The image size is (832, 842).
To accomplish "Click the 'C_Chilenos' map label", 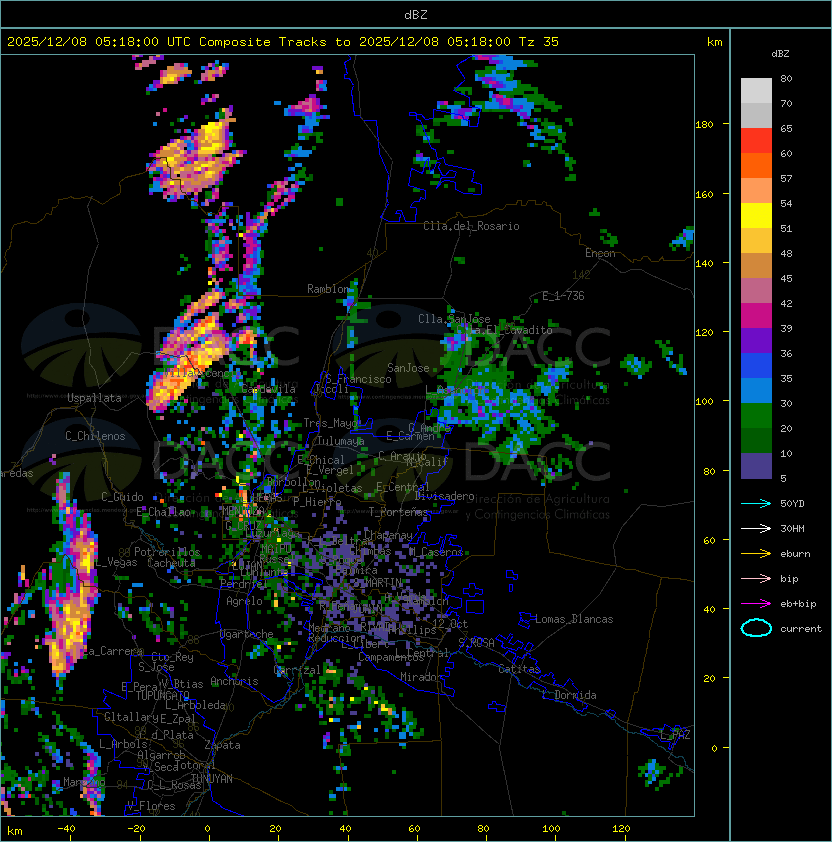I will [x=95, y=436].
